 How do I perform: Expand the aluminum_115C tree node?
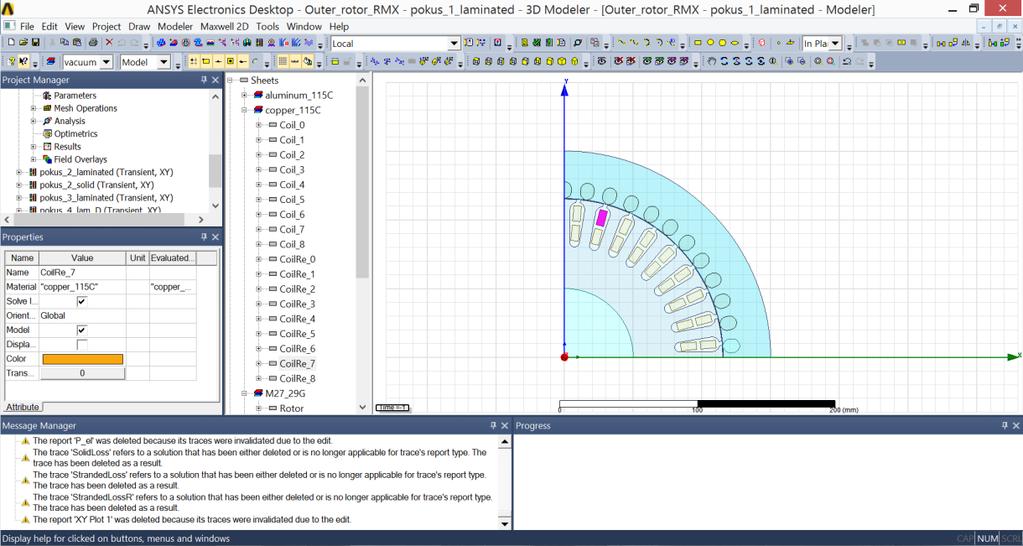point(244,95)
